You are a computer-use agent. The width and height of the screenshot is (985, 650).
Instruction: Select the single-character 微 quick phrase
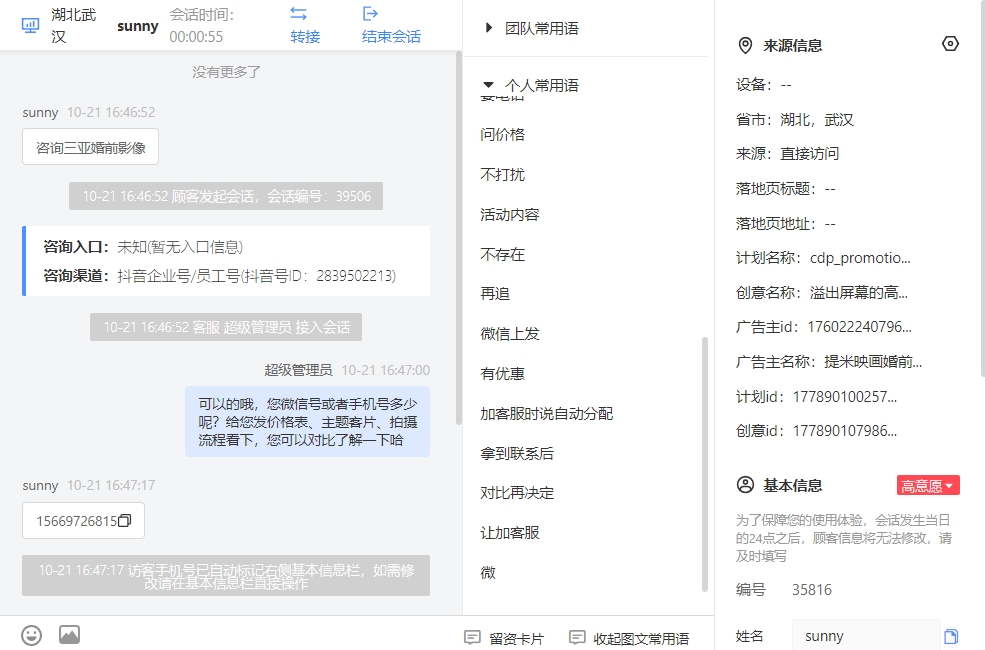[x=488, y=573]
